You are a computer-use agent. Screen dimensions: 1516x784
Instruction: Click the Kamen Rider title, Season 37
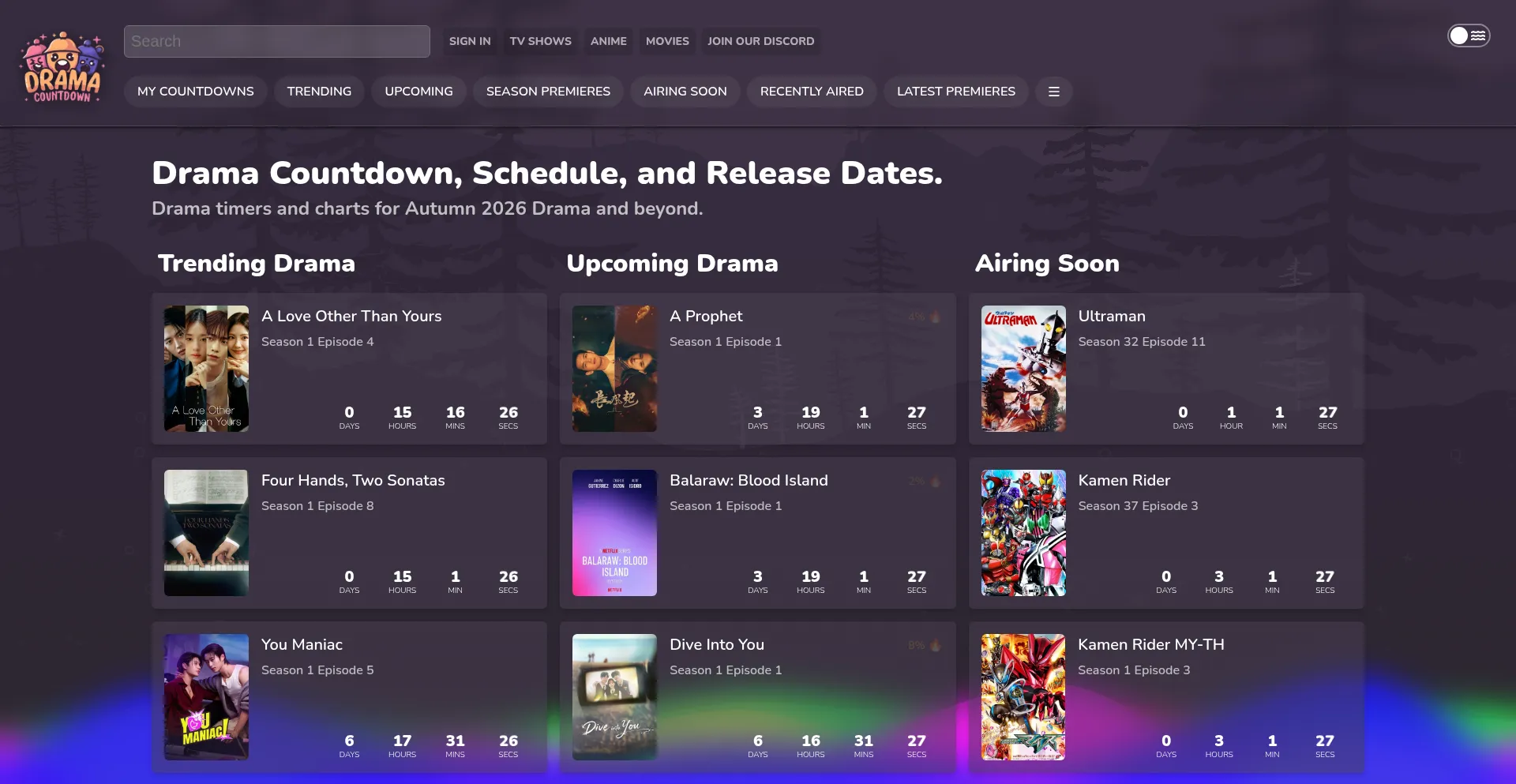tap(1124, 481)
